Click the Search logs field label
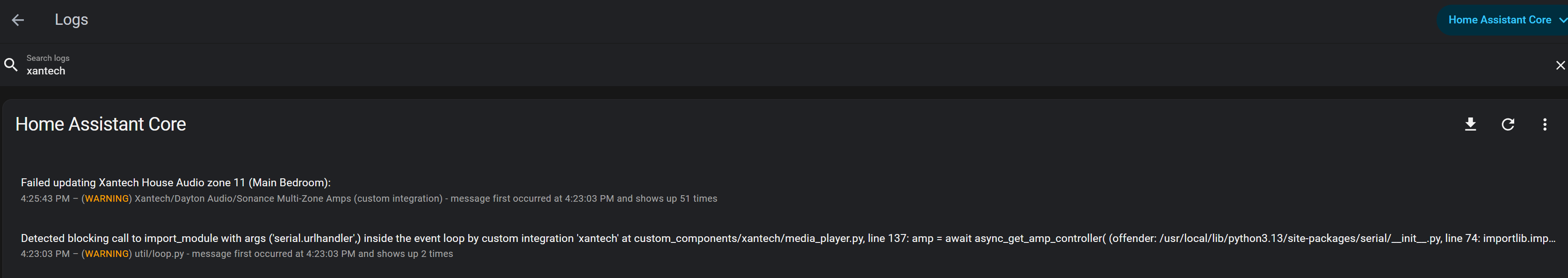Image resolution: width=1568 pixels, height=278 pixels. (x=48, y=58)
